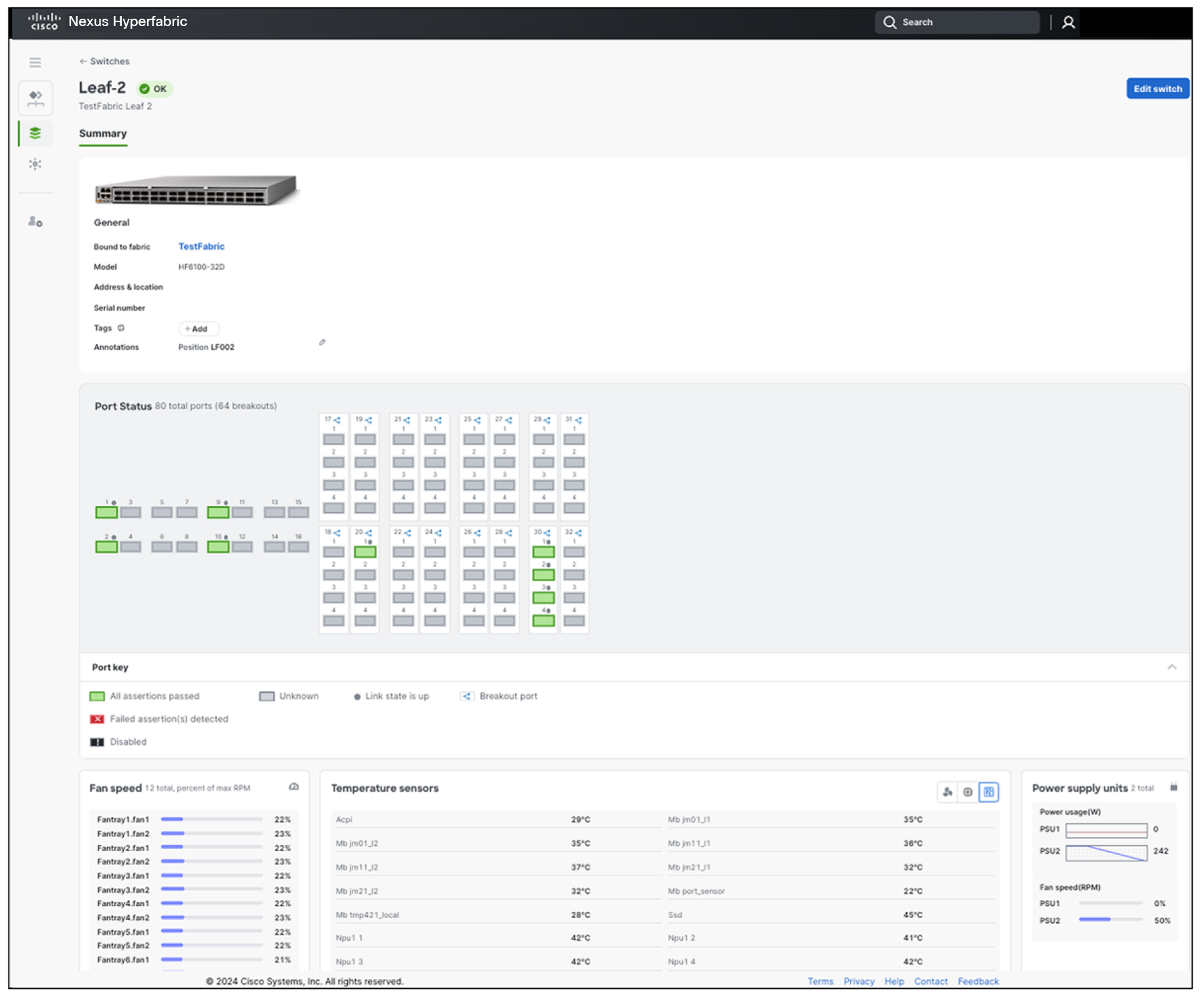Add a tag with + Add

[198, 329]
